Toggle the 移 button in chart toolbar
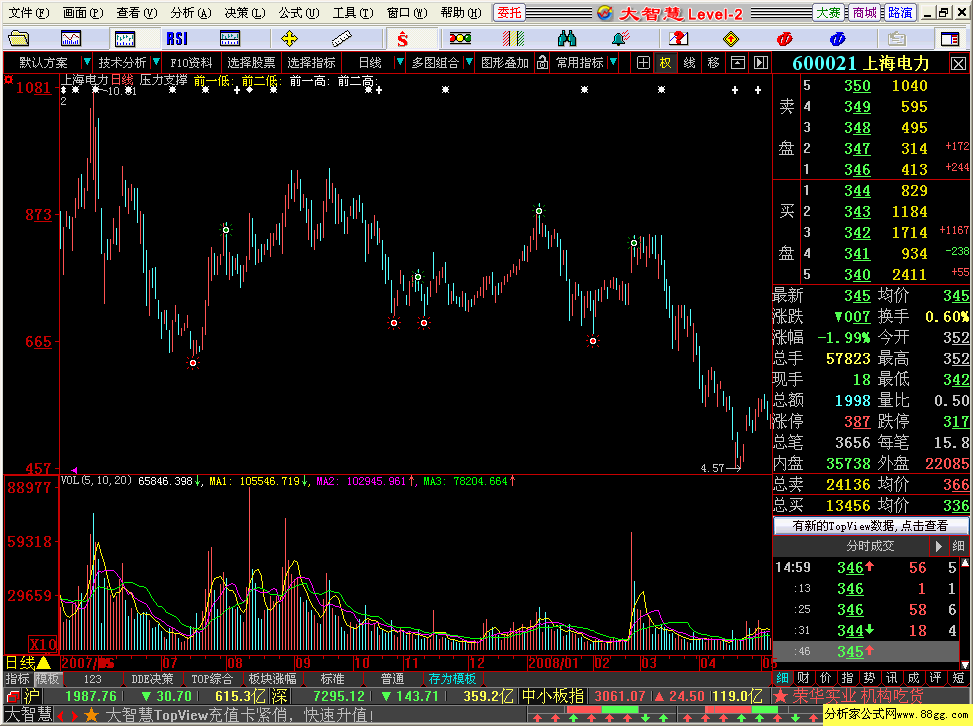This screenshot has width=973, height=726. click(713, 63)
